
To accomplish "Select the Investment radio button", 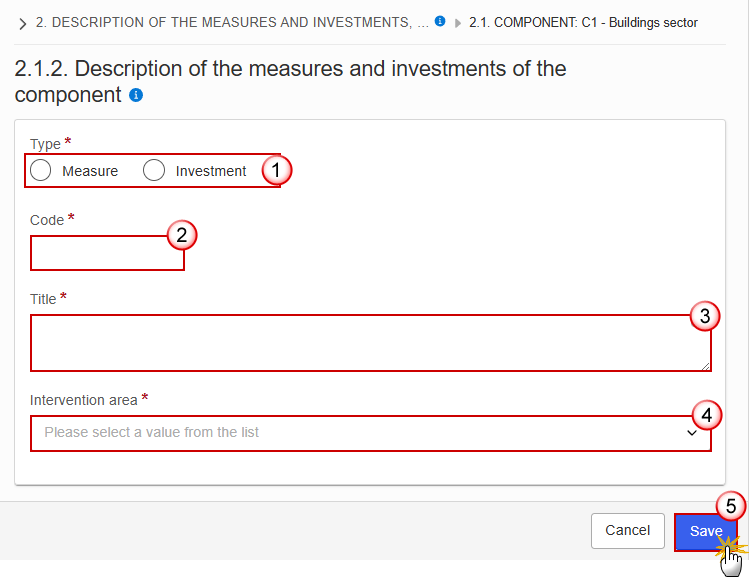I will pos(154,170).
